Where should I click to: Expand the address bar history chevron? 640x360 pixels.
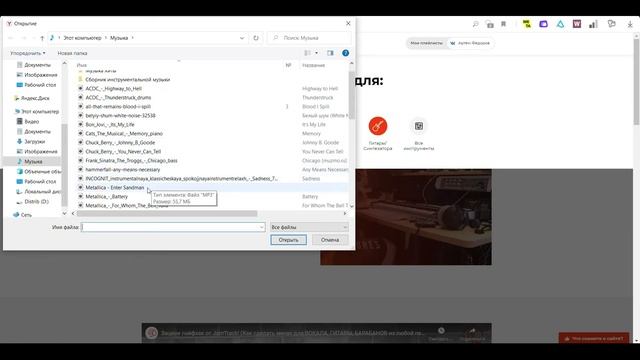point(242,38)
